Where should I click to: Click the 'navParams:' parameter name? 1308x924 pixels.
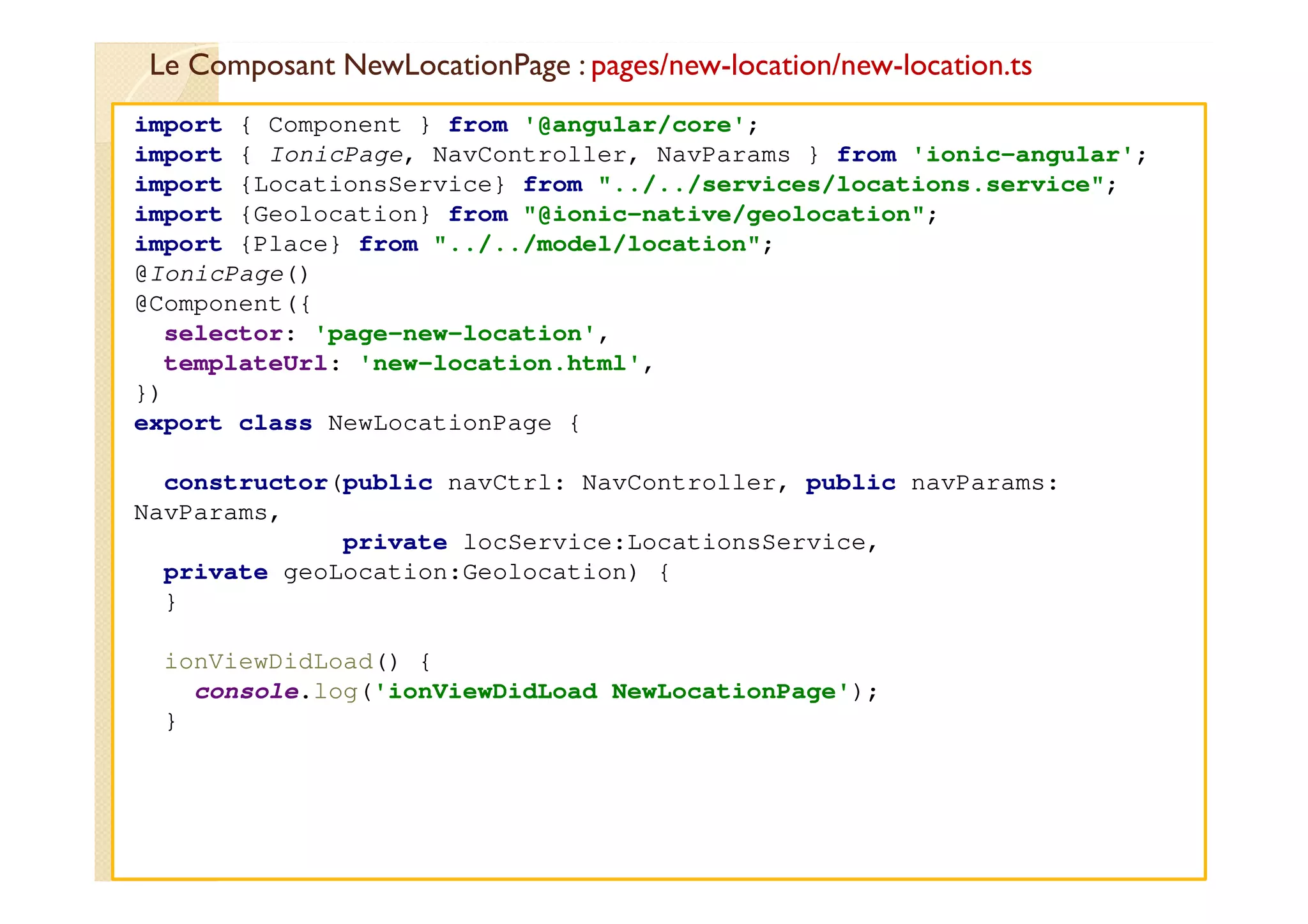(x=985, y=483)
